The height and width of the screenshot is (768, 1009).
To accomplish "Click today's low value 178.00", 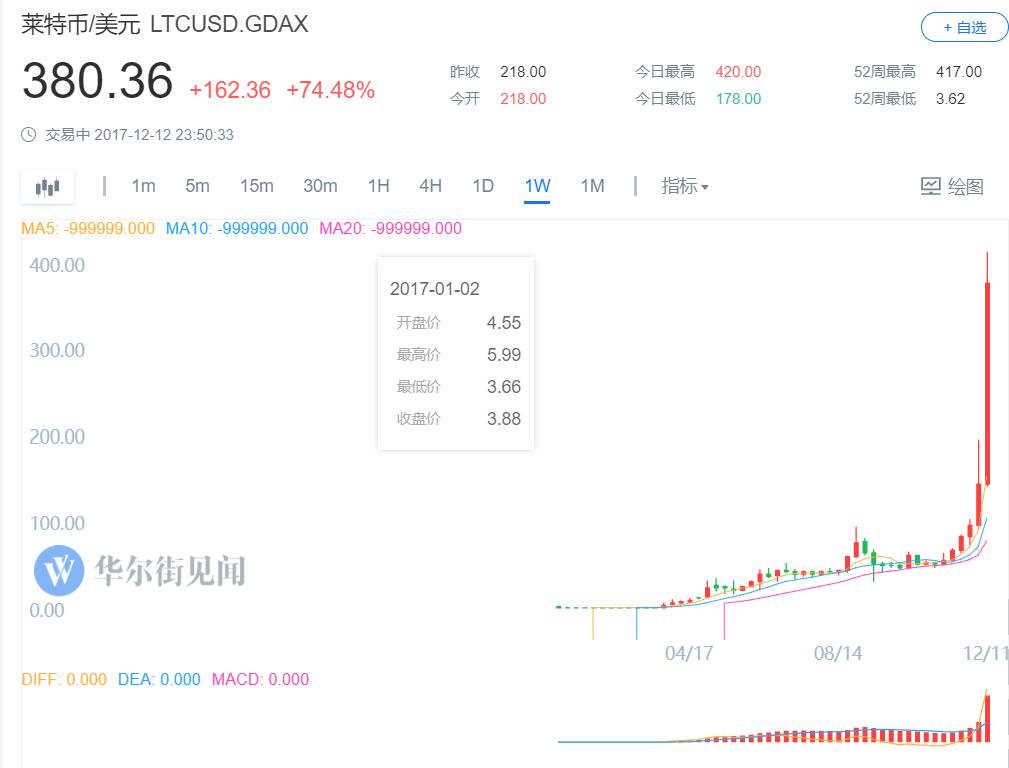I will (x=738, y=98).
